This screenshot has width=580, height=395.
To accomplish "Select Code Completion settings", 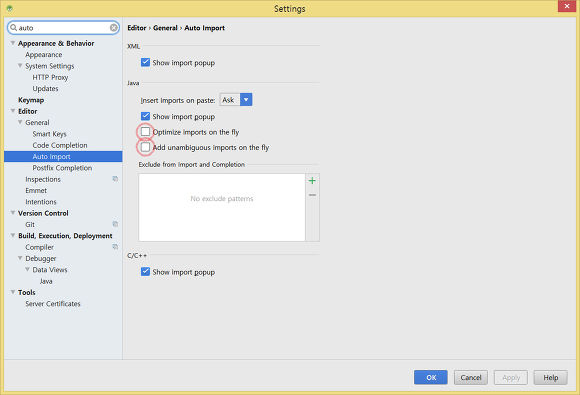I will point(60,145).
